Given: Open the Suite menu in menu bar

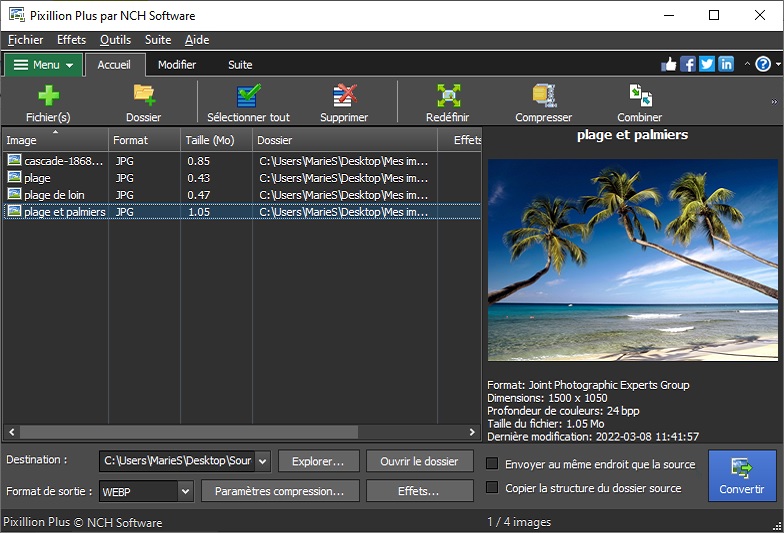Looking at the screenshot, I should pyautogui.click(x=158, y=40).
